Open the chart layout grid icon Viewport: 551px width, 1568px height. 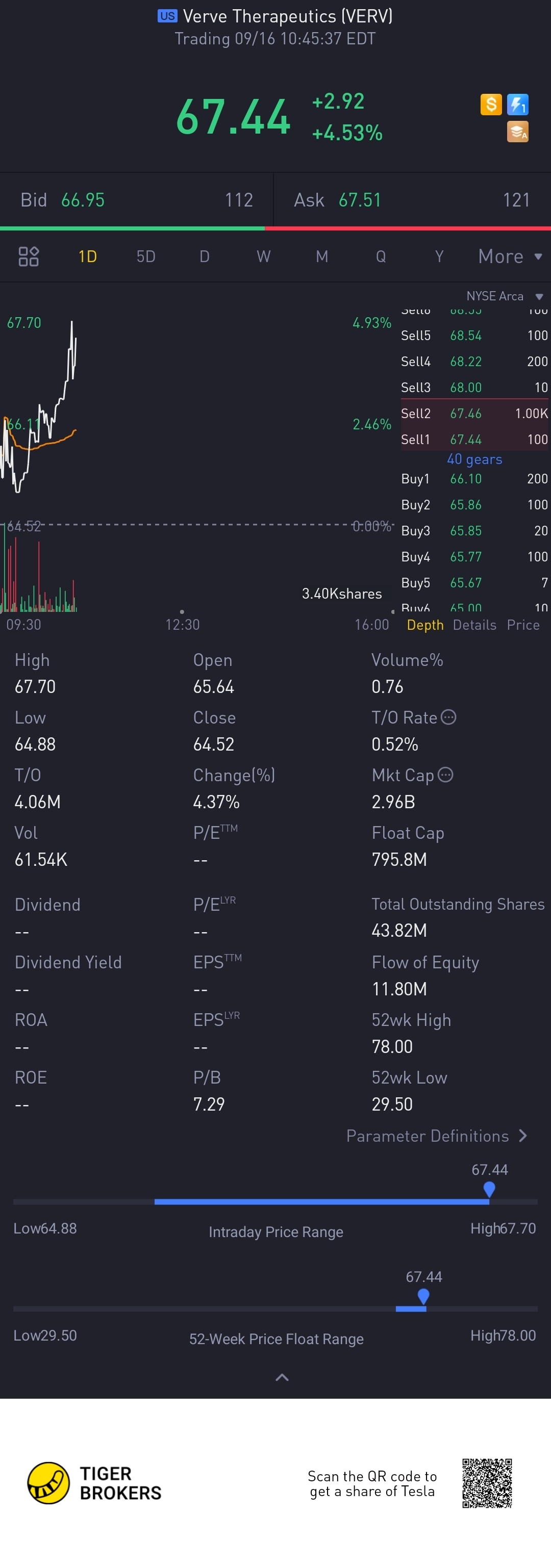(x=29, y=256)
